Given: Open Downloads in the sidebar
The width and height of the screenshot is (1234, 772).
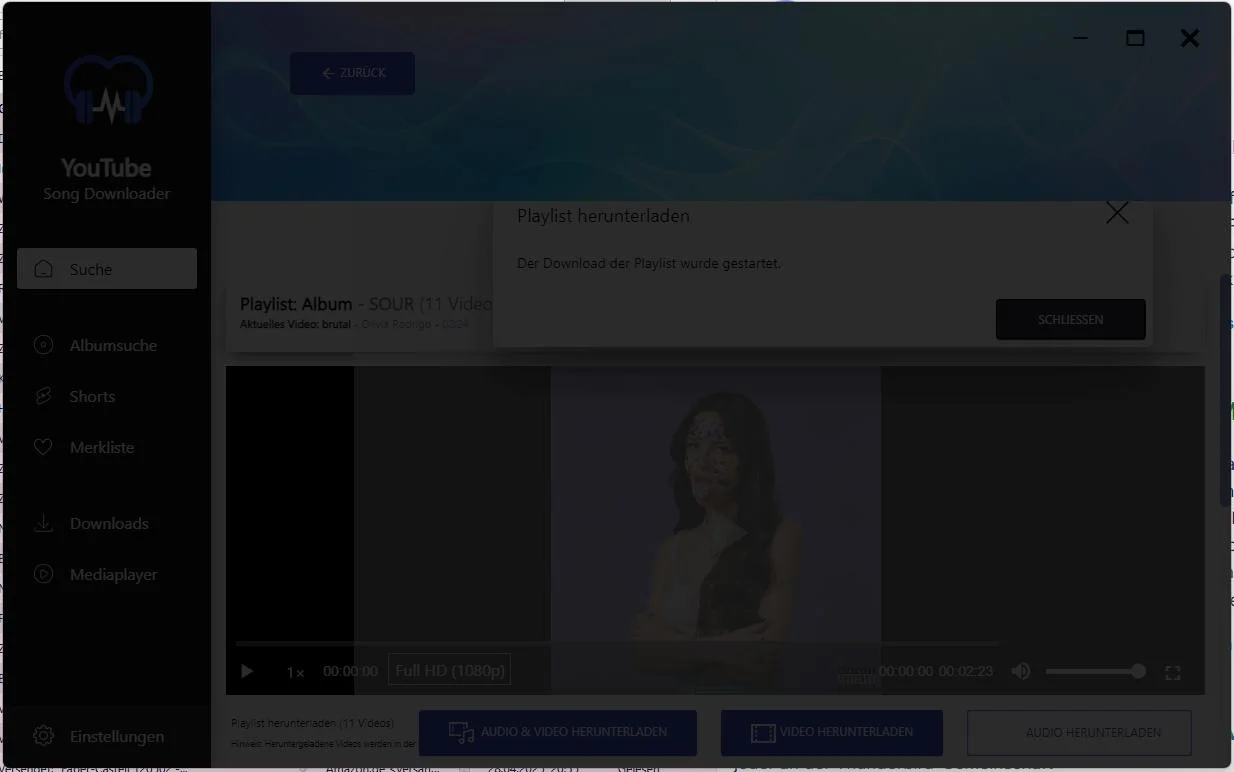Looking at the screenshot, I should click(x=107, y=523).
